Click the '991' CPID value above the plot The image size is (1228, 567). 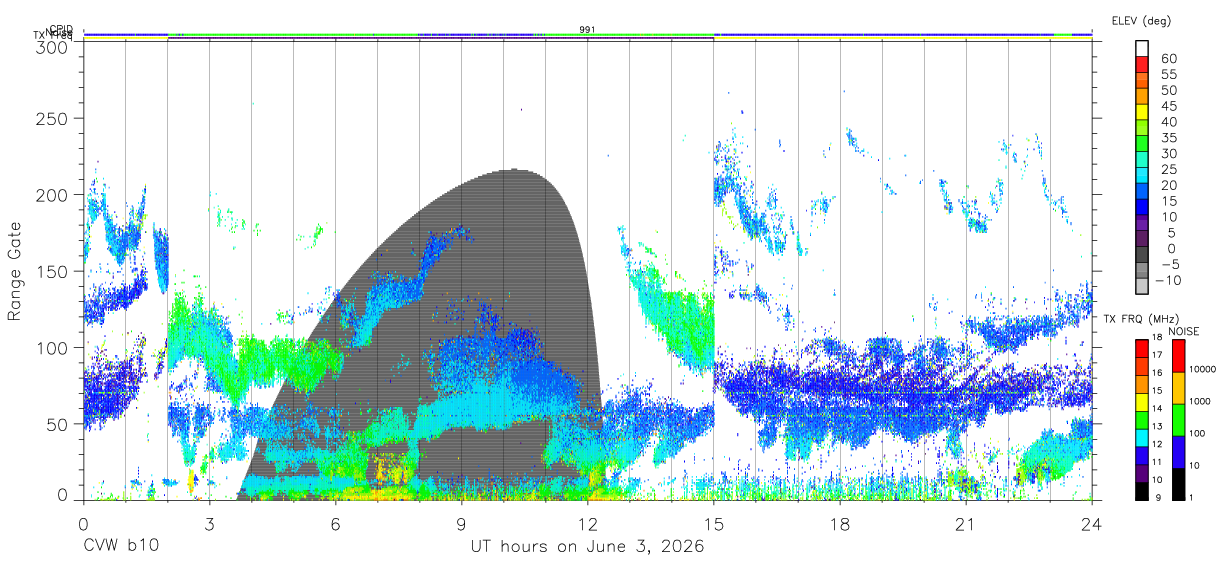[x=588, y=30]
